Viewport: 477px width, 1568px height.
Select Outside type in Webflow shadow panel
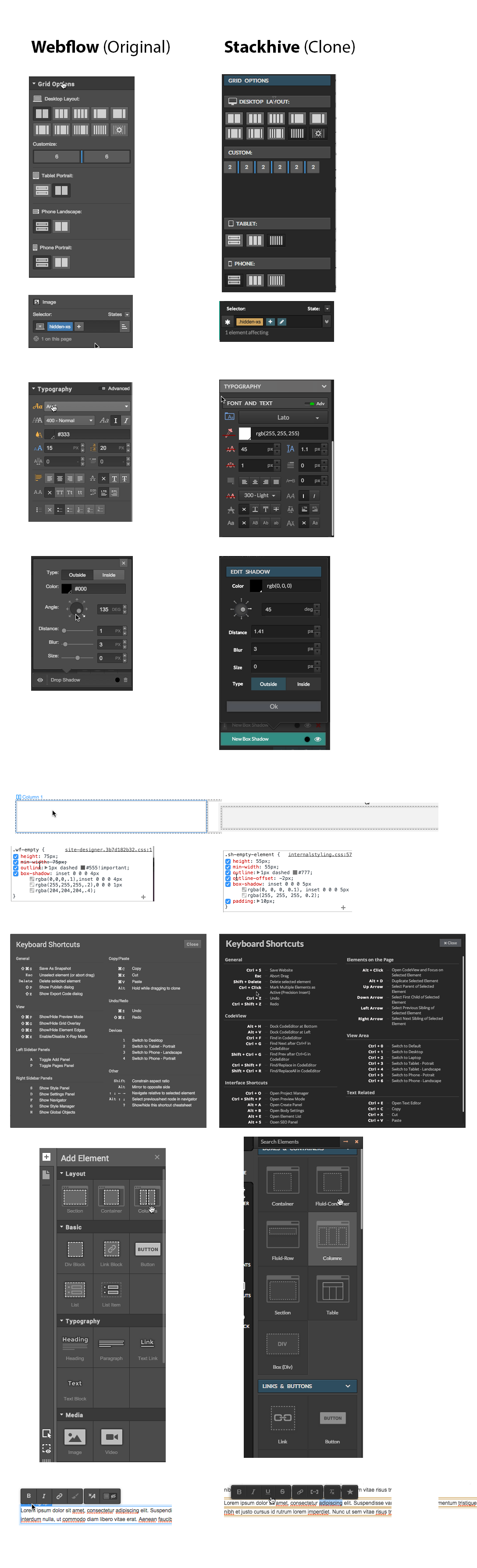tap(77, 574)
